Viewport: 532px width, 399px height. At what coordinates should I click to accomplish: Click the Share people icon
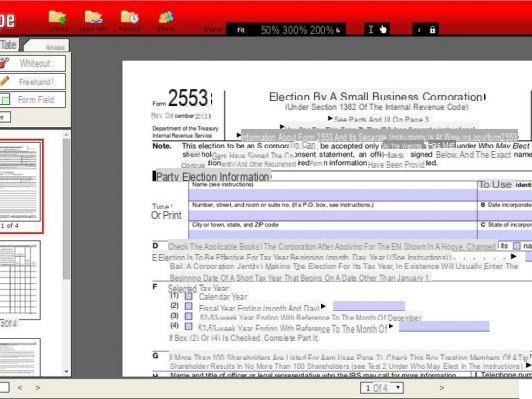point(166,17)
